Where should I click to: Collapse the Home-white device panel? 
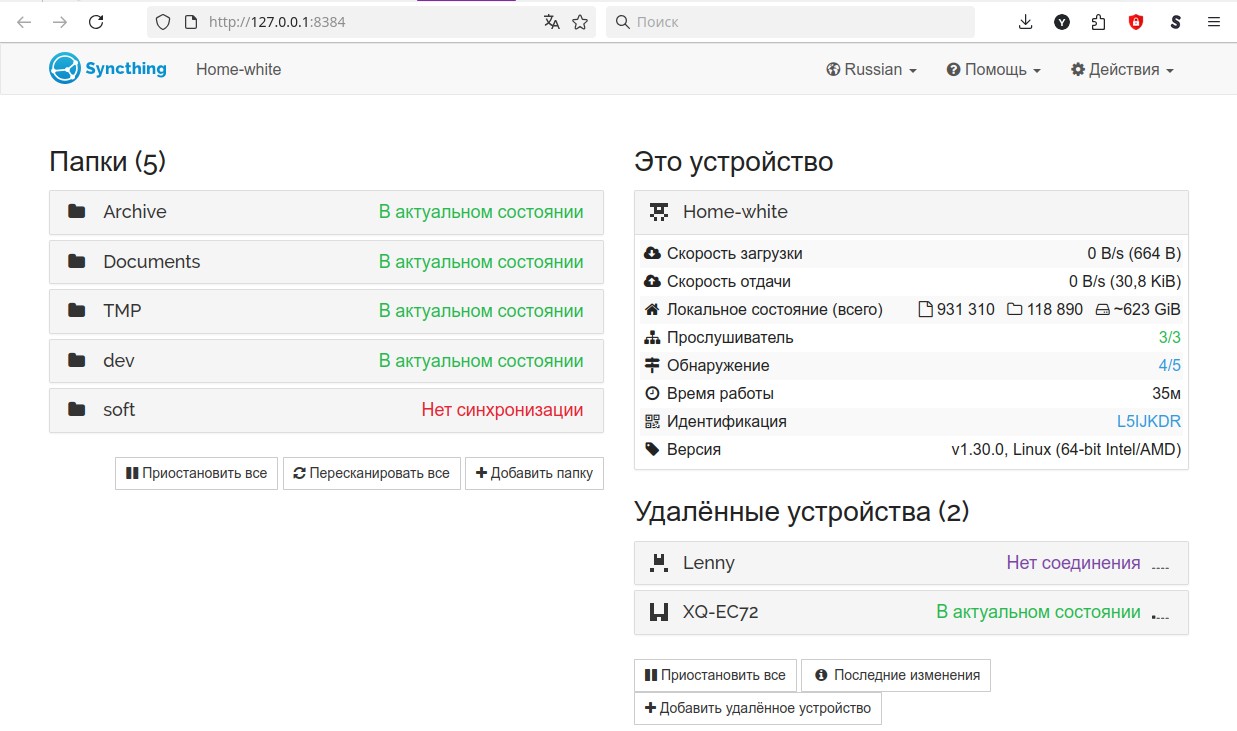pyautogui.click(x=911, y=212)
